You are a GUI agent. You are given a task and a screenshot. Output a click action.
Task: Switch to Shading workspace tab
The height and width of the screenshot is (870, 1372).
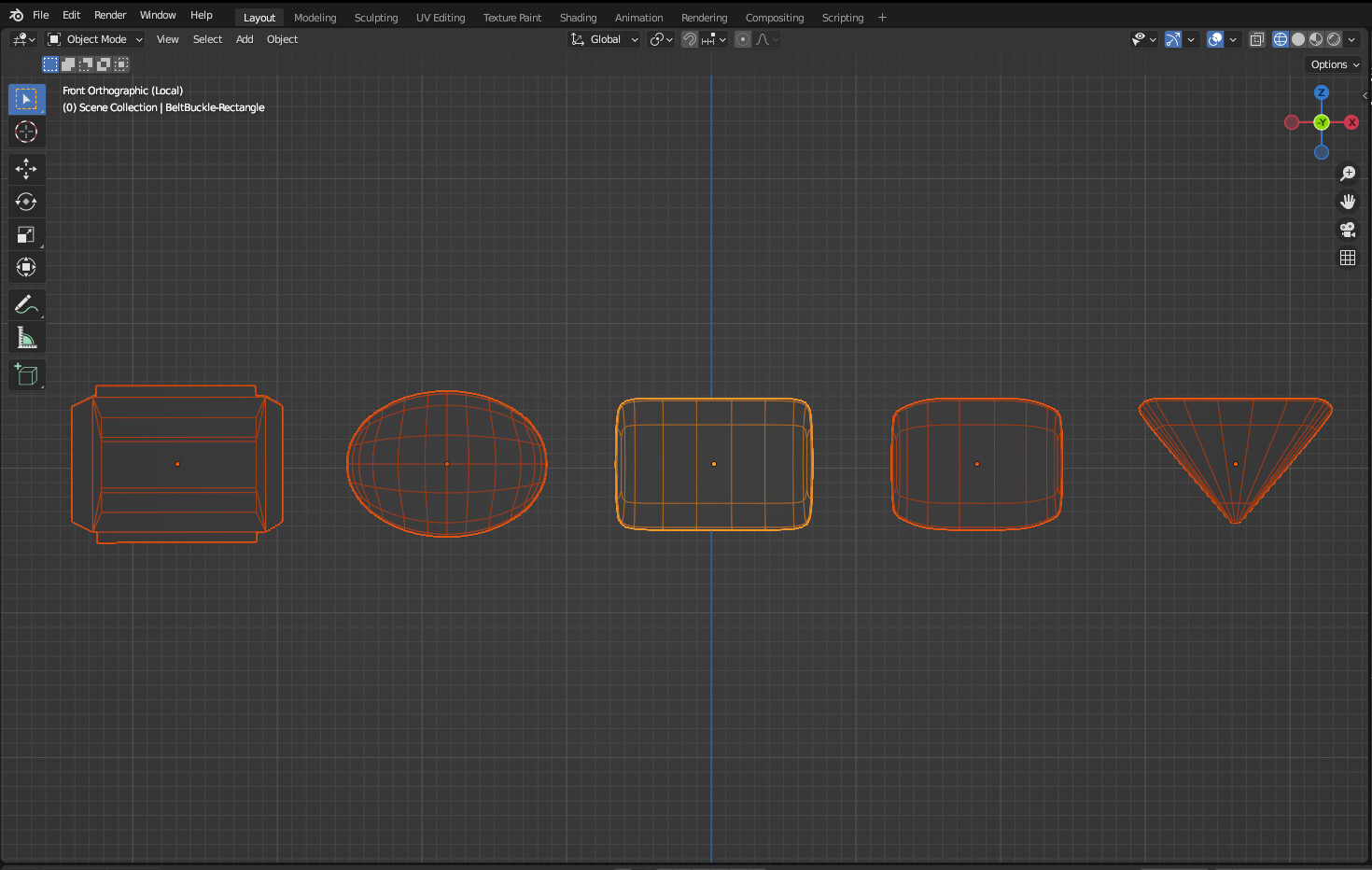tap(578, 18)
